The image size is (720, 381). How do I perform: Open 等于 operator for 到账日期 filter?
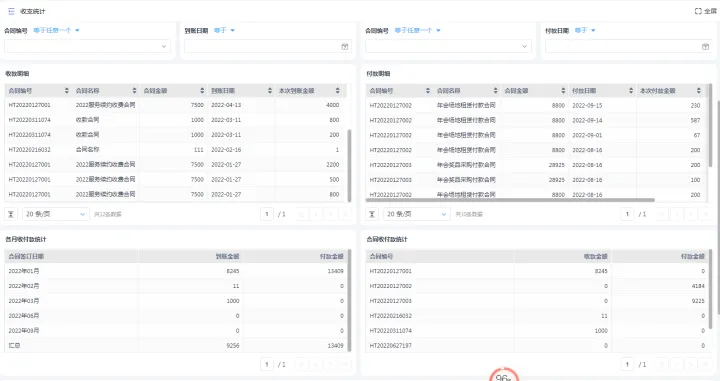[x=224, y=30]
